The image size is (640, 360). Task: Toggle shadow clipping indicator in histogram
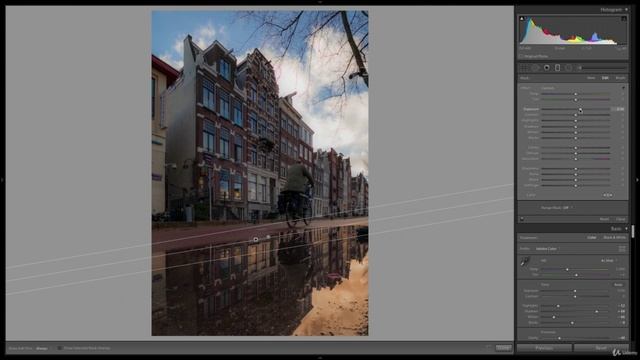522,18
